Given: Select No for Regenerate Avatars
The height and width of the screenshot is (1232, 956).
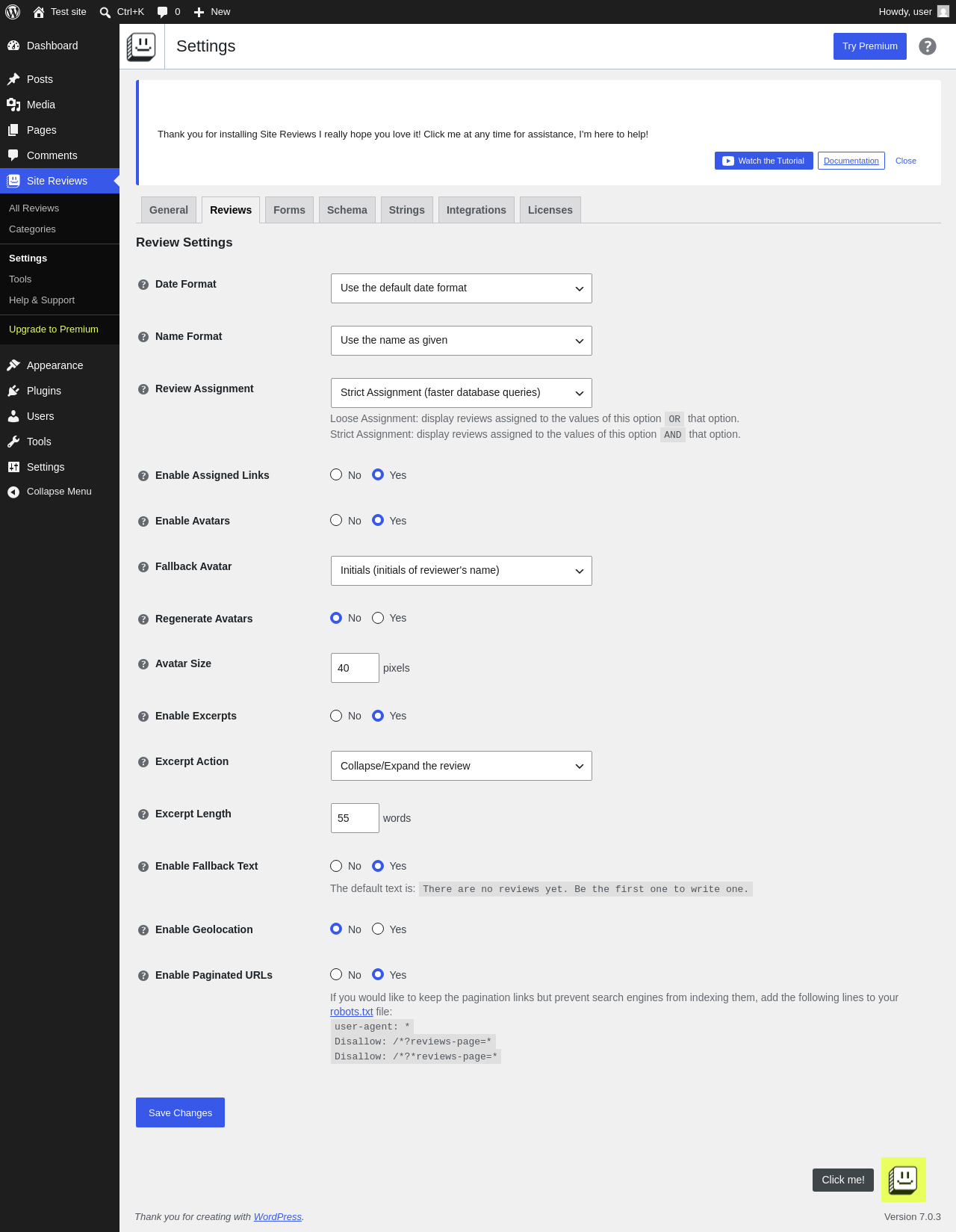Looking at the screenshot, I should 336,618.
